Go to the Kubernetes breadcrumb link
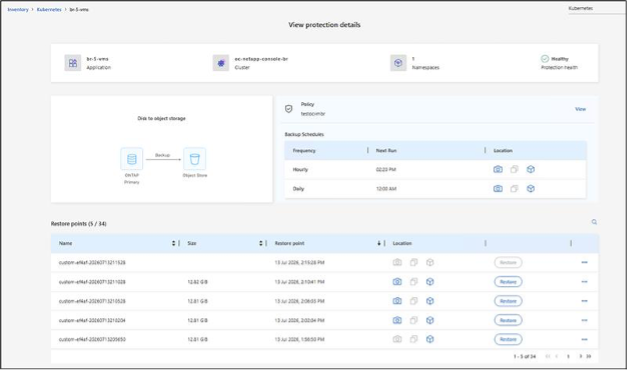The height and width of the screenshot is (370, 628). [49, 10]
